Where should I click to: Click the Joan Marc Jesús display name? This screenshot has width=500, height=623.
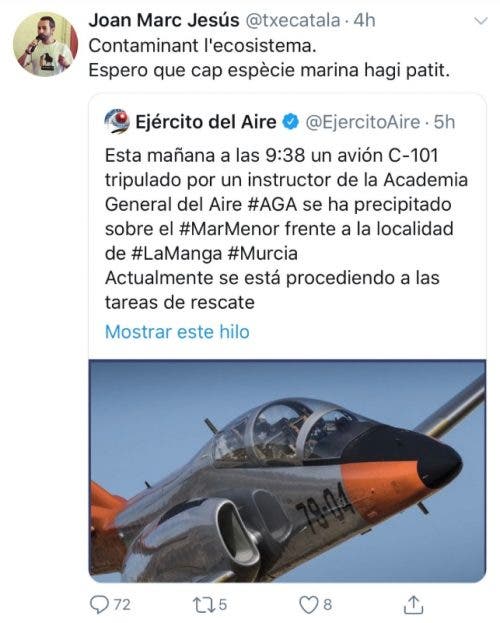coord(164,20)
